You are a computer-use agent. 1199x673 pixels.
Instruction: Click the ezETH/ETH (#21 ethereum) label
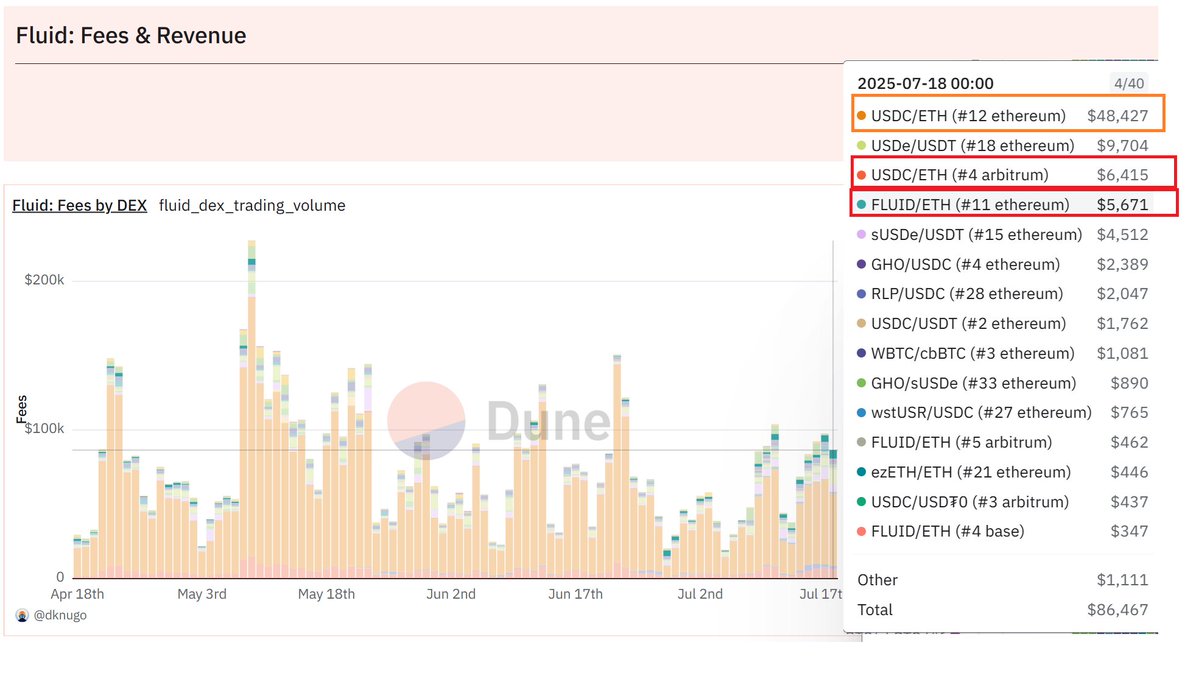pyautogui.click(x=971, y=472)
